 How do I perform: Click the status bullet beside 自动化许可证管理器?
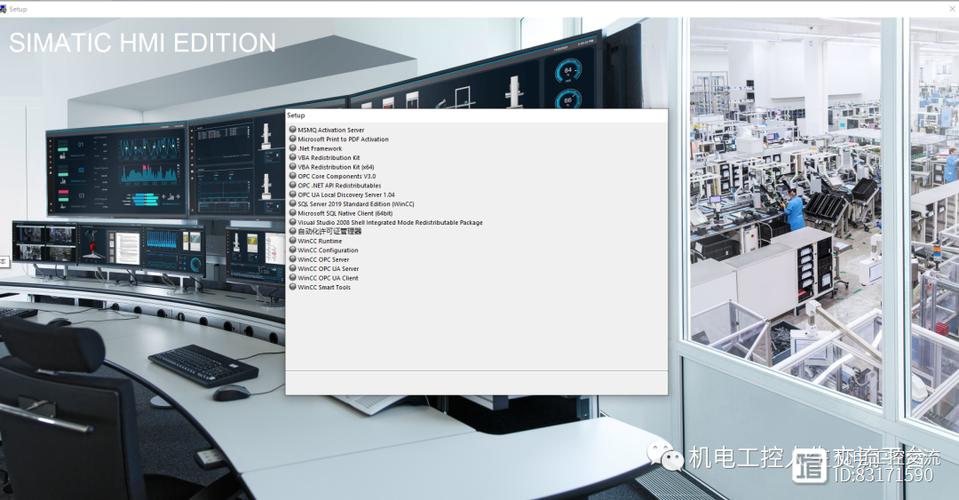coord(292,231)
